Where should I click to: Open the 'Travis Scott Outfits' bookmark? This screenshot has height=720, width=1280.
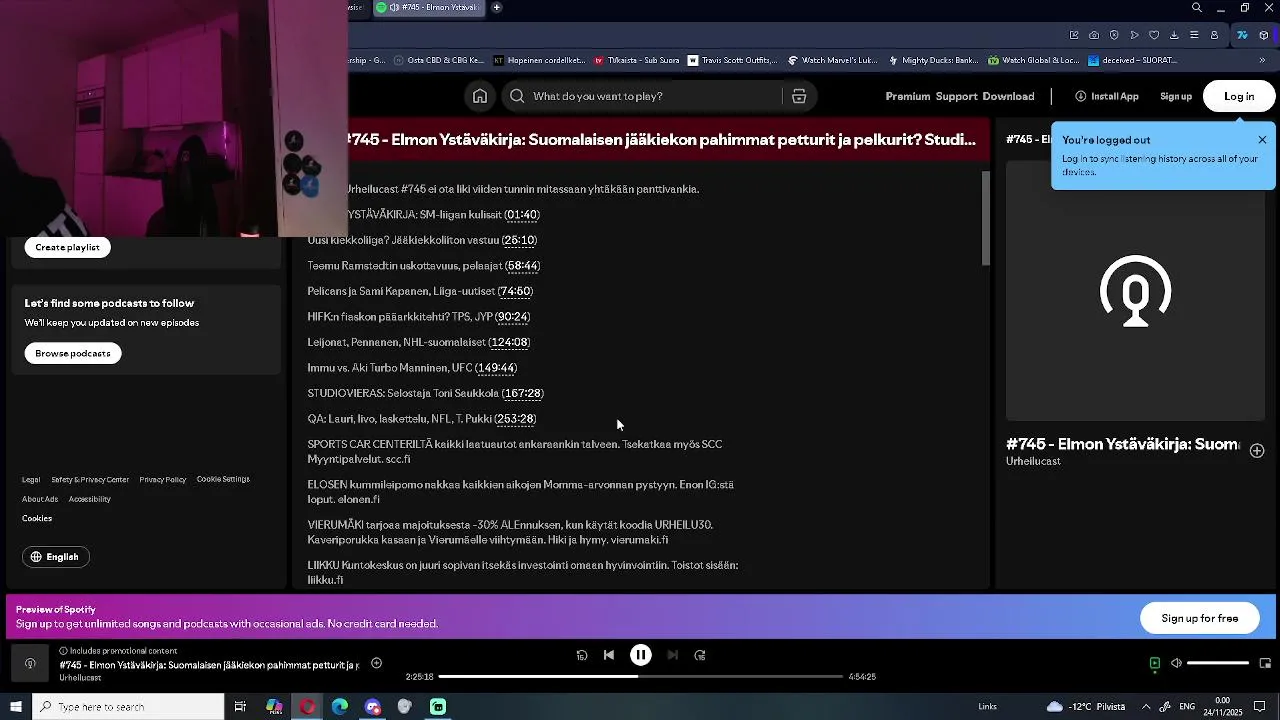[732, 60]
